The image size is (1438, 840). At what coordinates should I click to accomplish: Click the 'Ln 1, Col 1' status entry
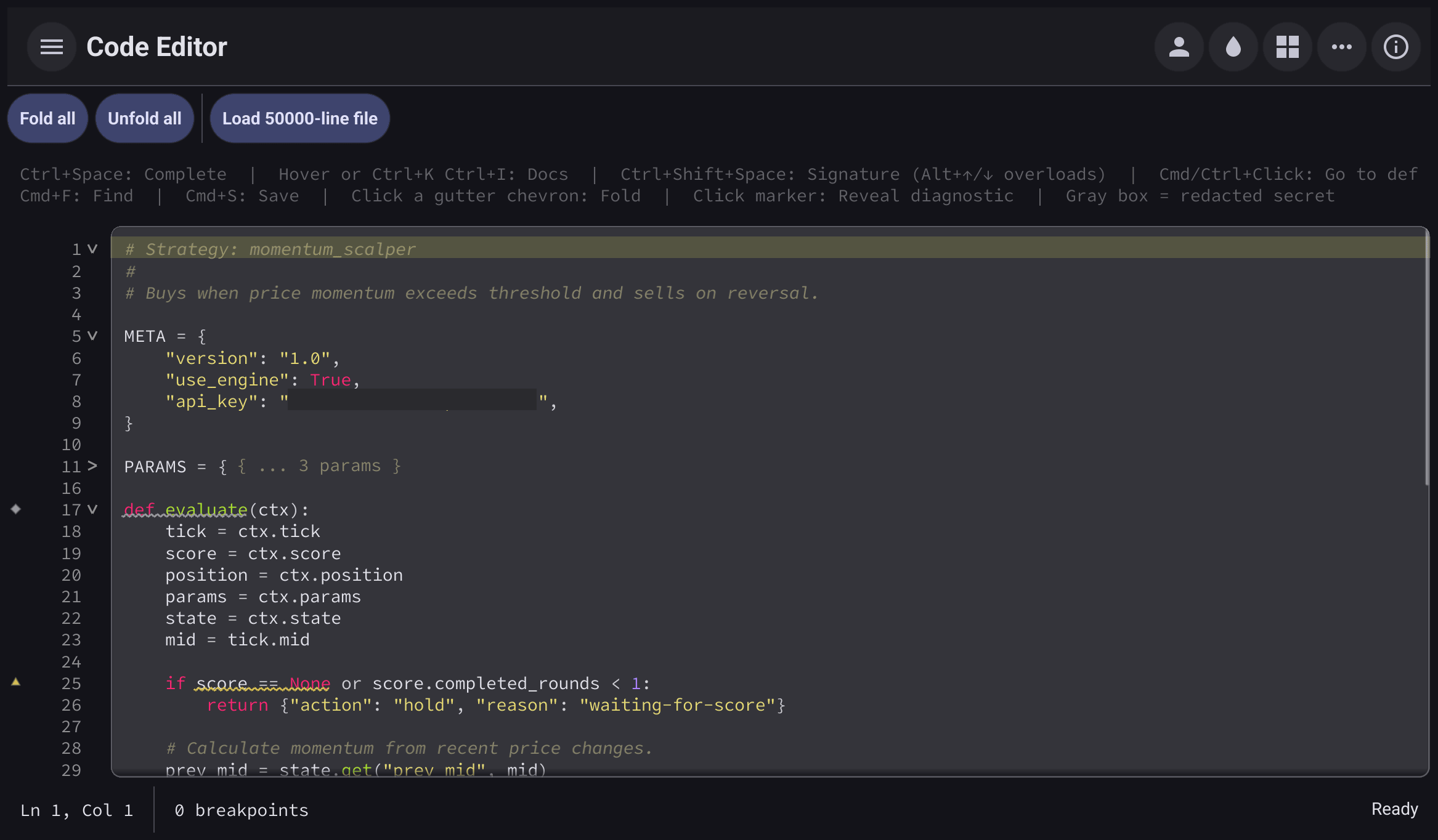76,810
